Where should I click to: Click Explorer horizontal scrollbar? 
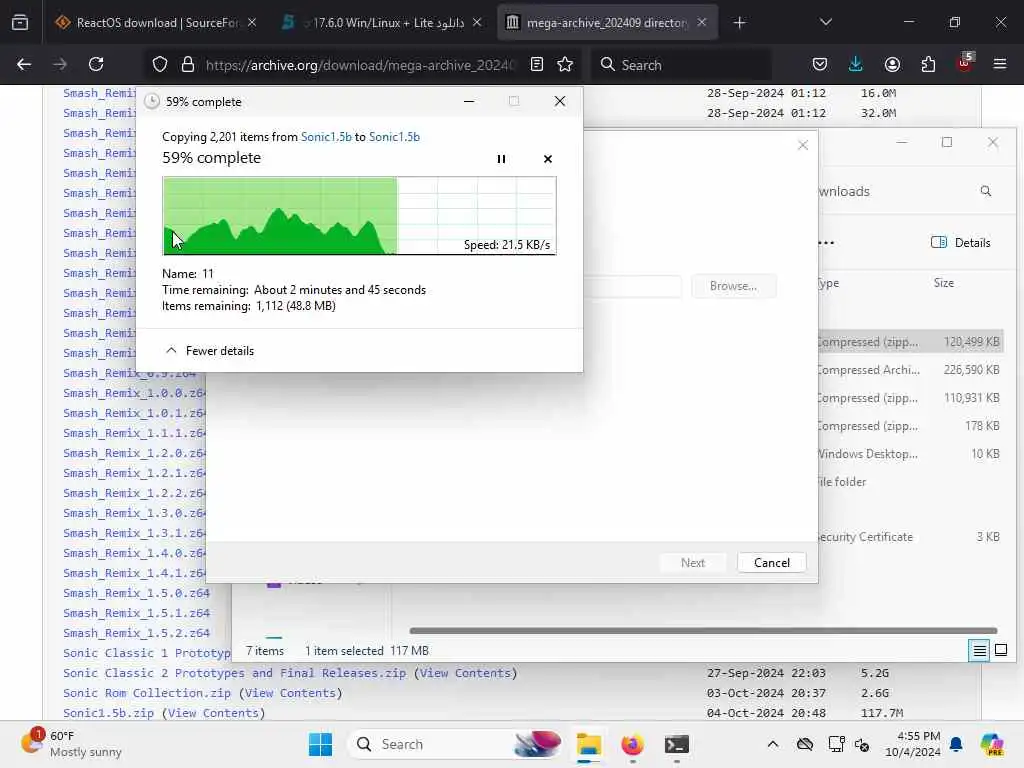pos(703,631)
